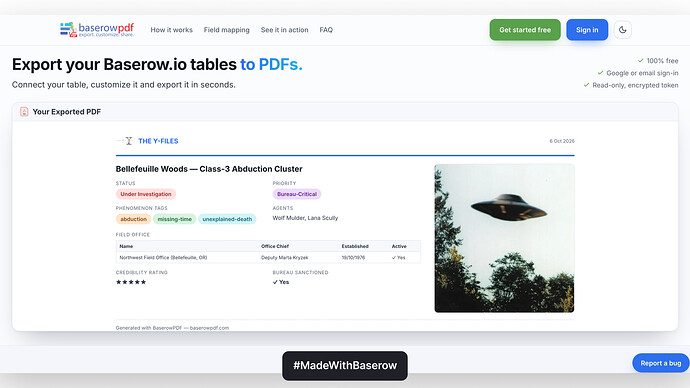
Task: Click Read-only, encrypted token text
Action: tap(635, 85)
